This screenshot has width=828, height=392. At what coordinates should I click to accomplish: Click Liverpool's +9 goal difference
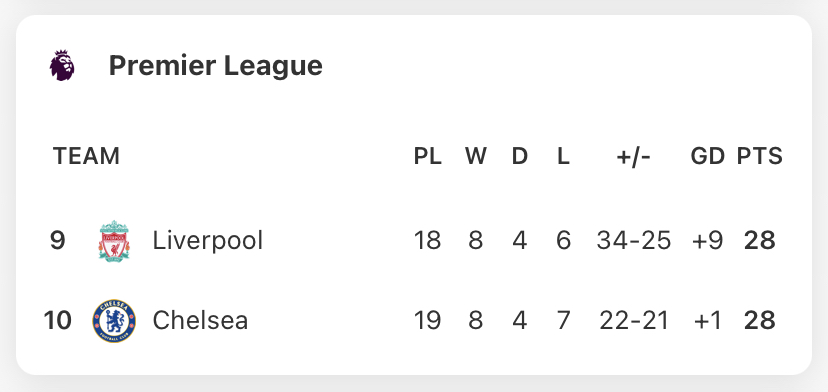[x=707, y=241]
